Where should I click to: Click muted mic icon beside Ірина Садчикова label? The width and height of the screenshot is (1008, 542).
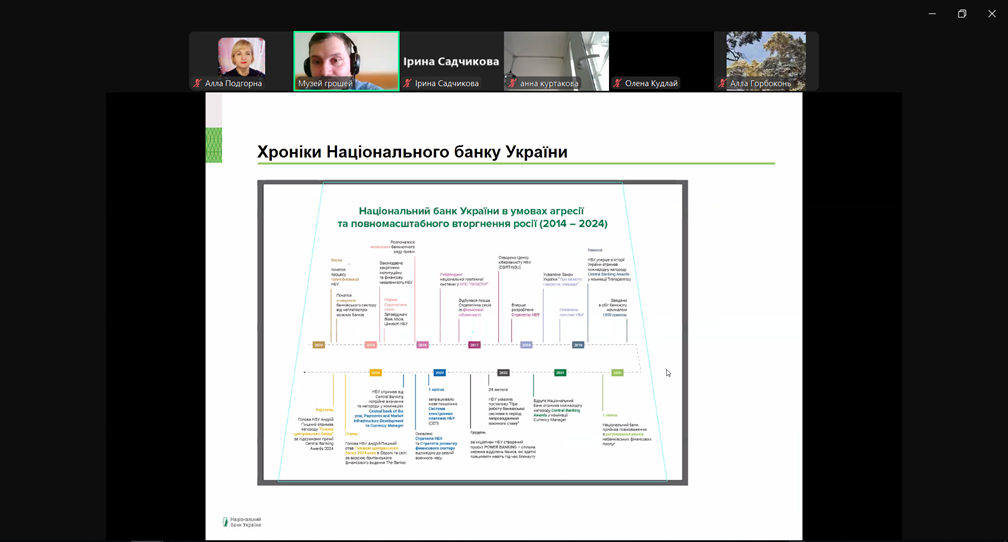click(408, 84)
